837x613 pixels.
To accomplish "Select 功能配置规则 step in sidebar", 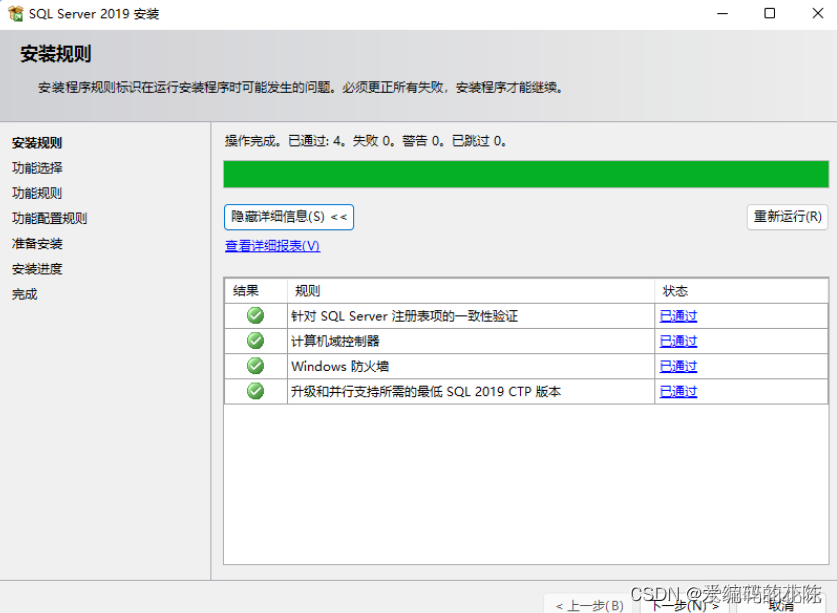I will 50,218.
